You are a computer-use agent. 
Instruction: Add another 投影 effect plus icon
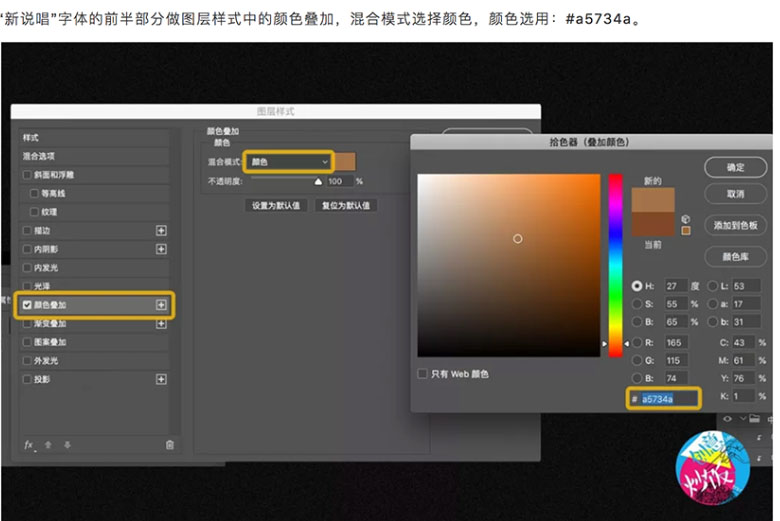click(x=161, y=379)
